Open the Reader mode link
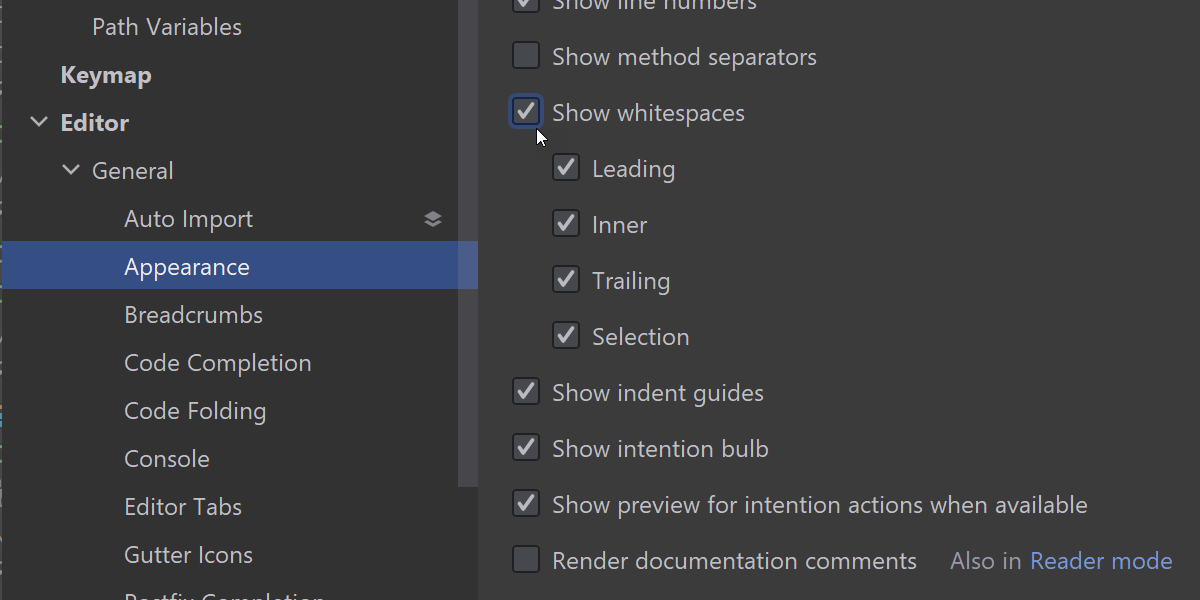 (x=1100, y=561)
